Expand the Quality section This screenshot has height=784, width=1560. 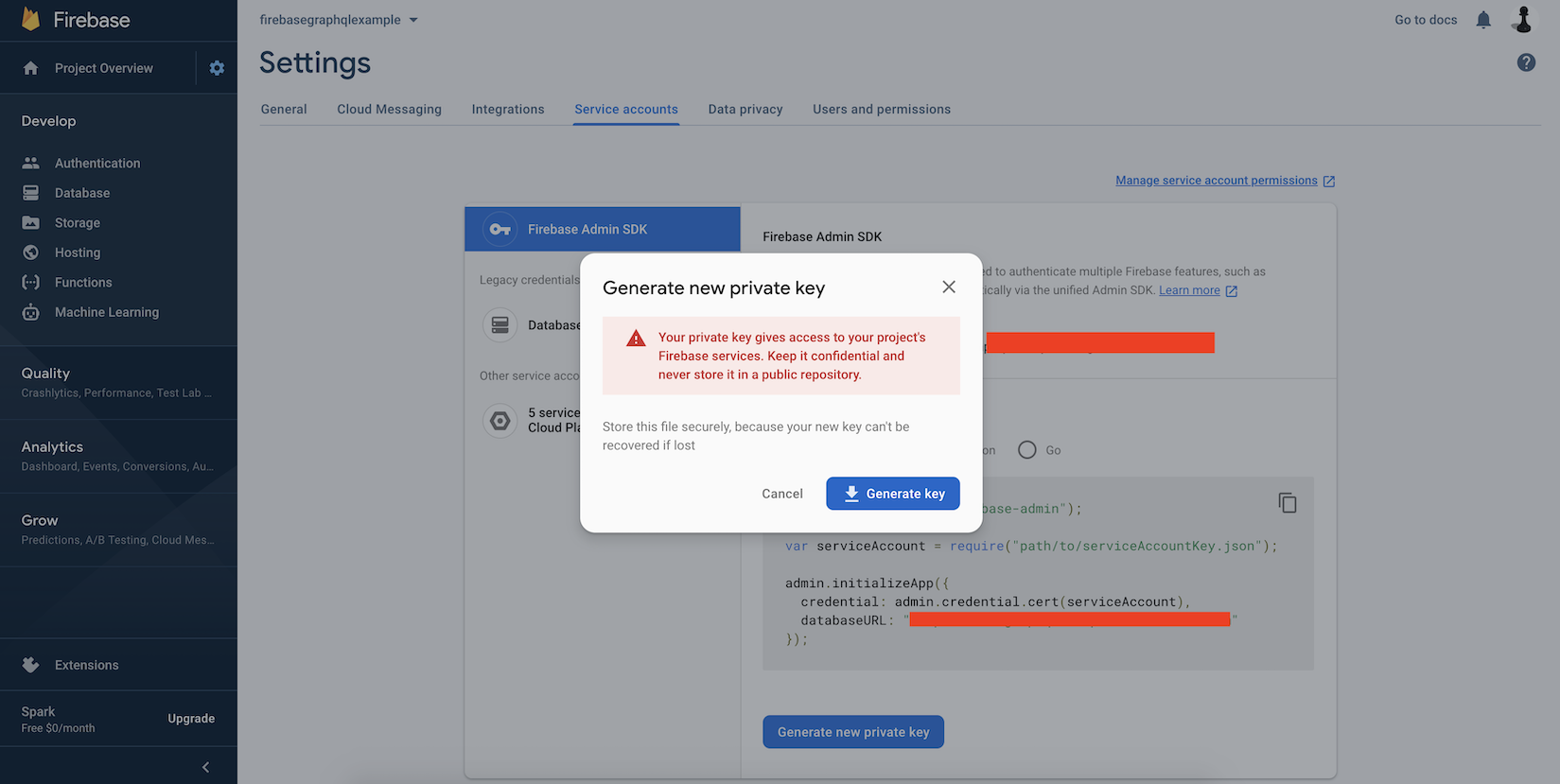[x=118, y=382]
